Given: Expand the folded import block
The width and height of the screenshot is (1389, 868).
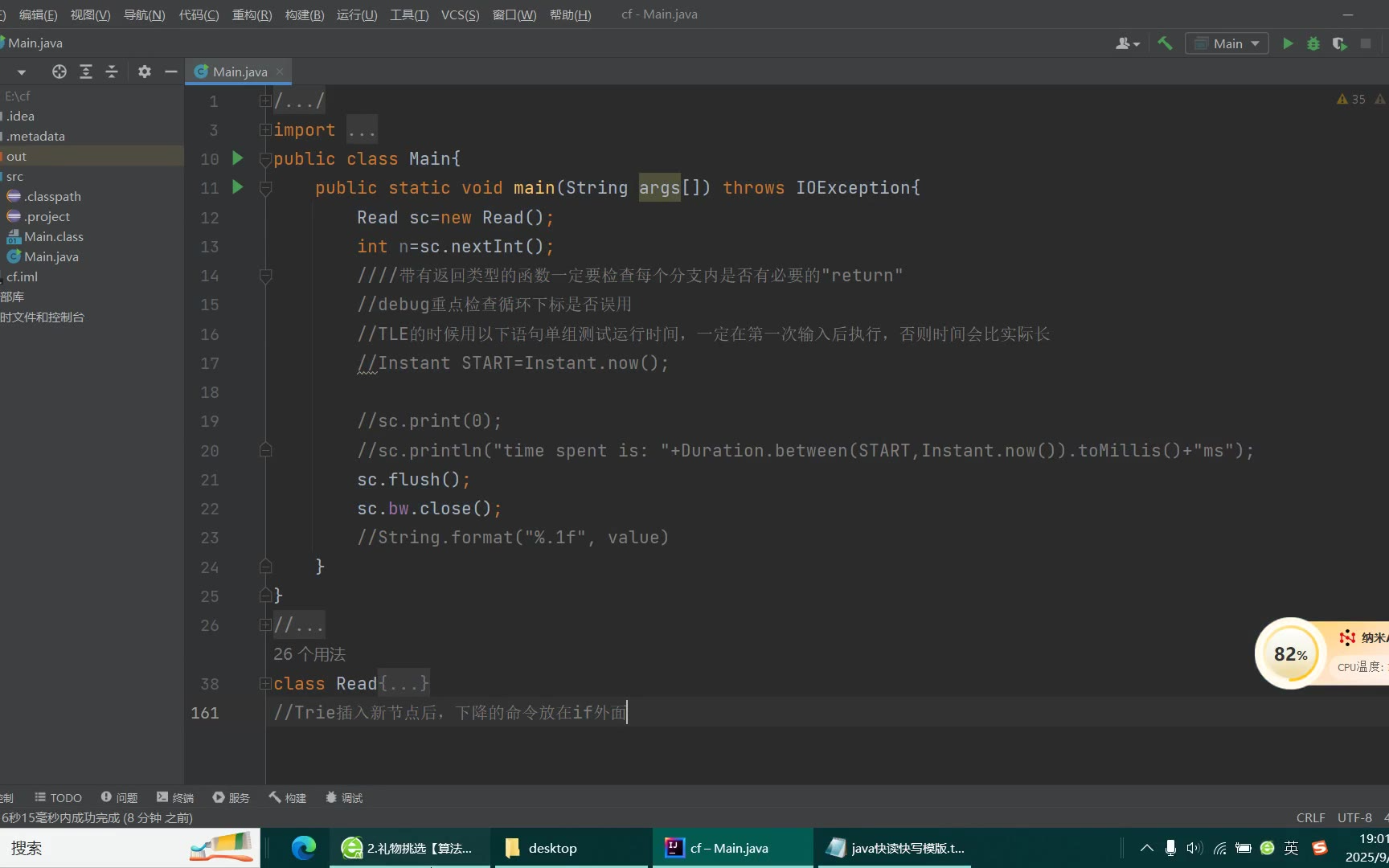Looking at the screenshot, I should coord(265,130).
